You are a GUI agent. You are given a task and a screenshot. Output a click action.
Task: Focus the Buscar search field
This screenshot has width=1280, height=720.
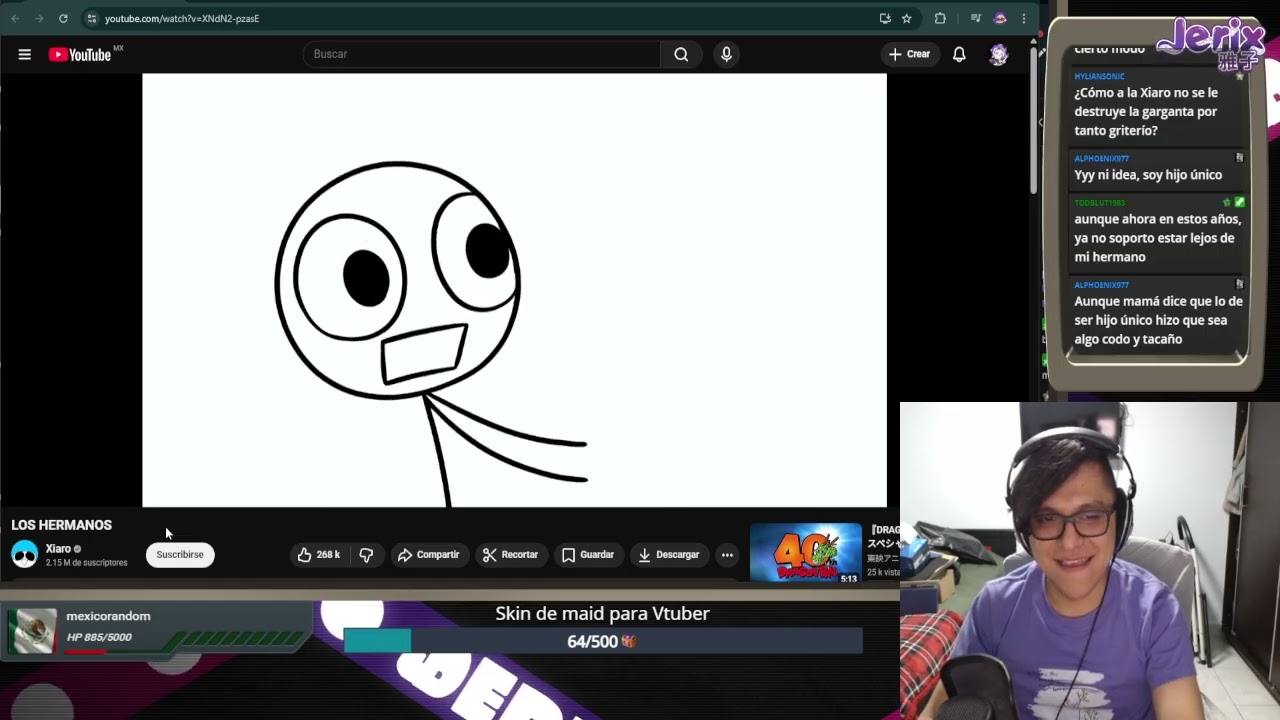coord(482,54)
